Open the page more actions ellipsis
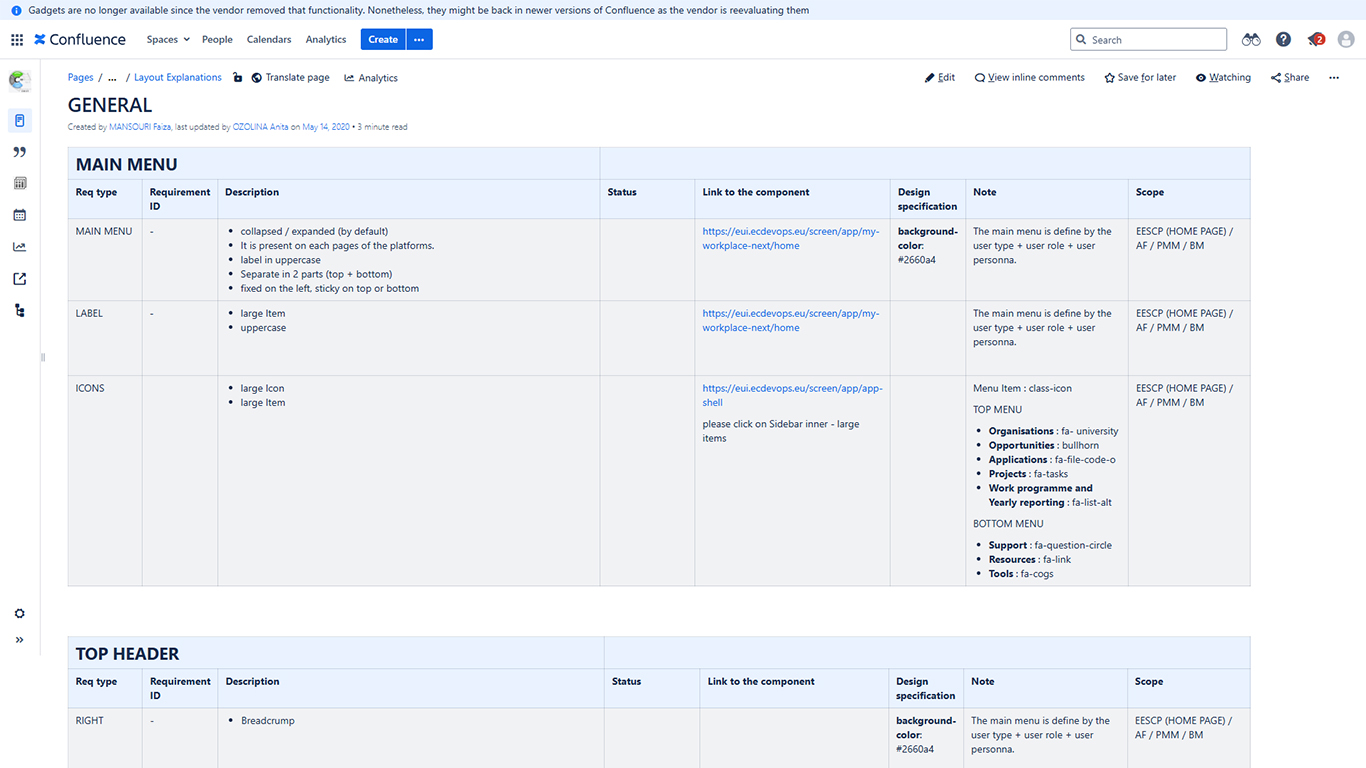This screenshot has height=768, width=1366. pos(1334,78)
